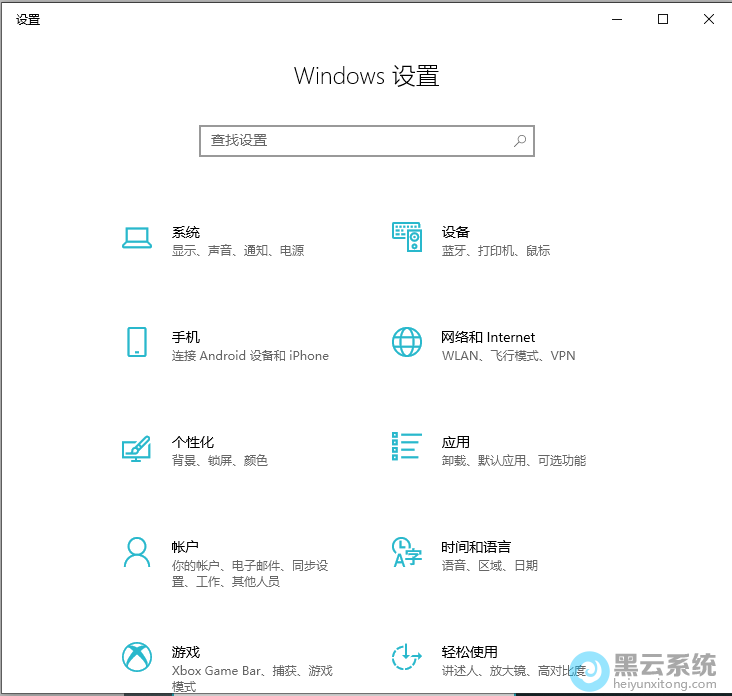732x696 pixels.
Task: Click inside the 查找设置 search box
Action: [x=367, y=141]
